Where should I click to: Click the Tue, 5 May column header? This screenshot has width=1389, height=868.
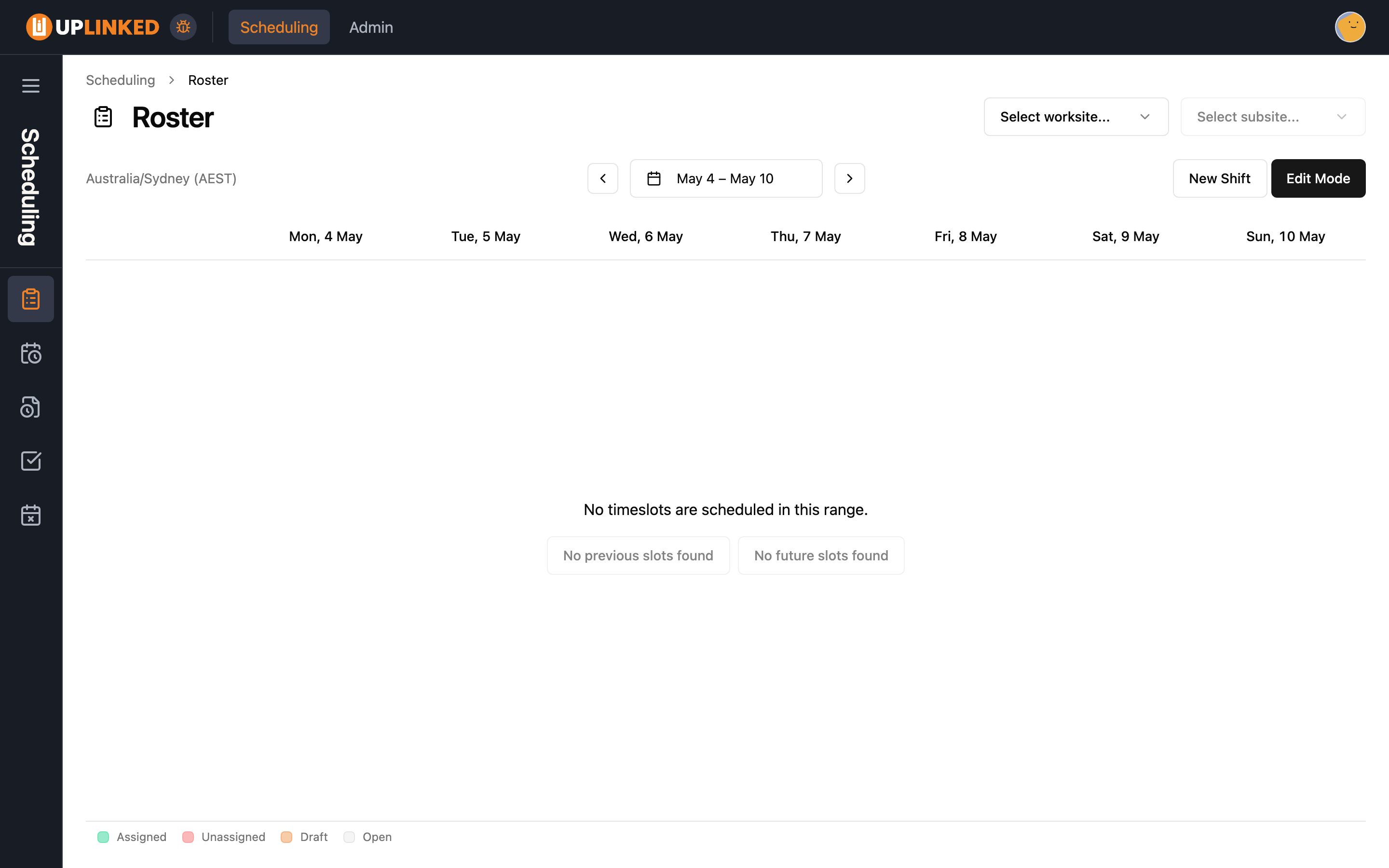coord(486,236)
